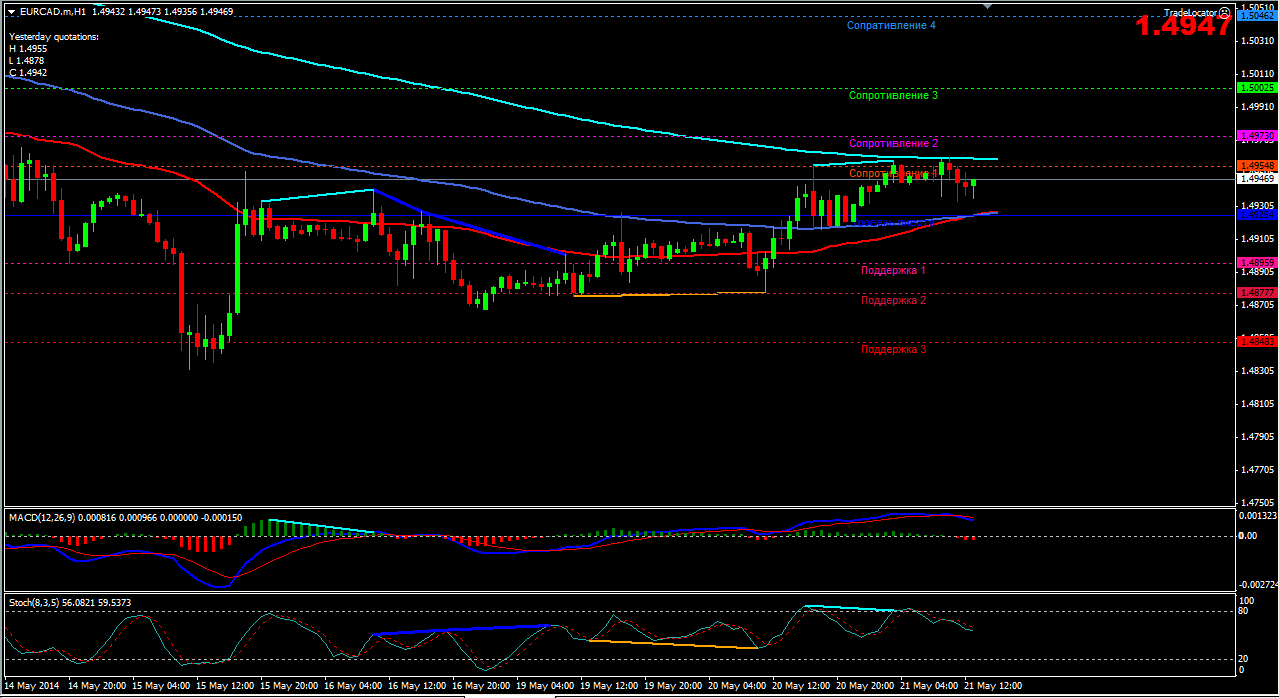
Task: Open the EURCAD.m,H1 chart dropdown triangle
Action: [x=10, y=11]
